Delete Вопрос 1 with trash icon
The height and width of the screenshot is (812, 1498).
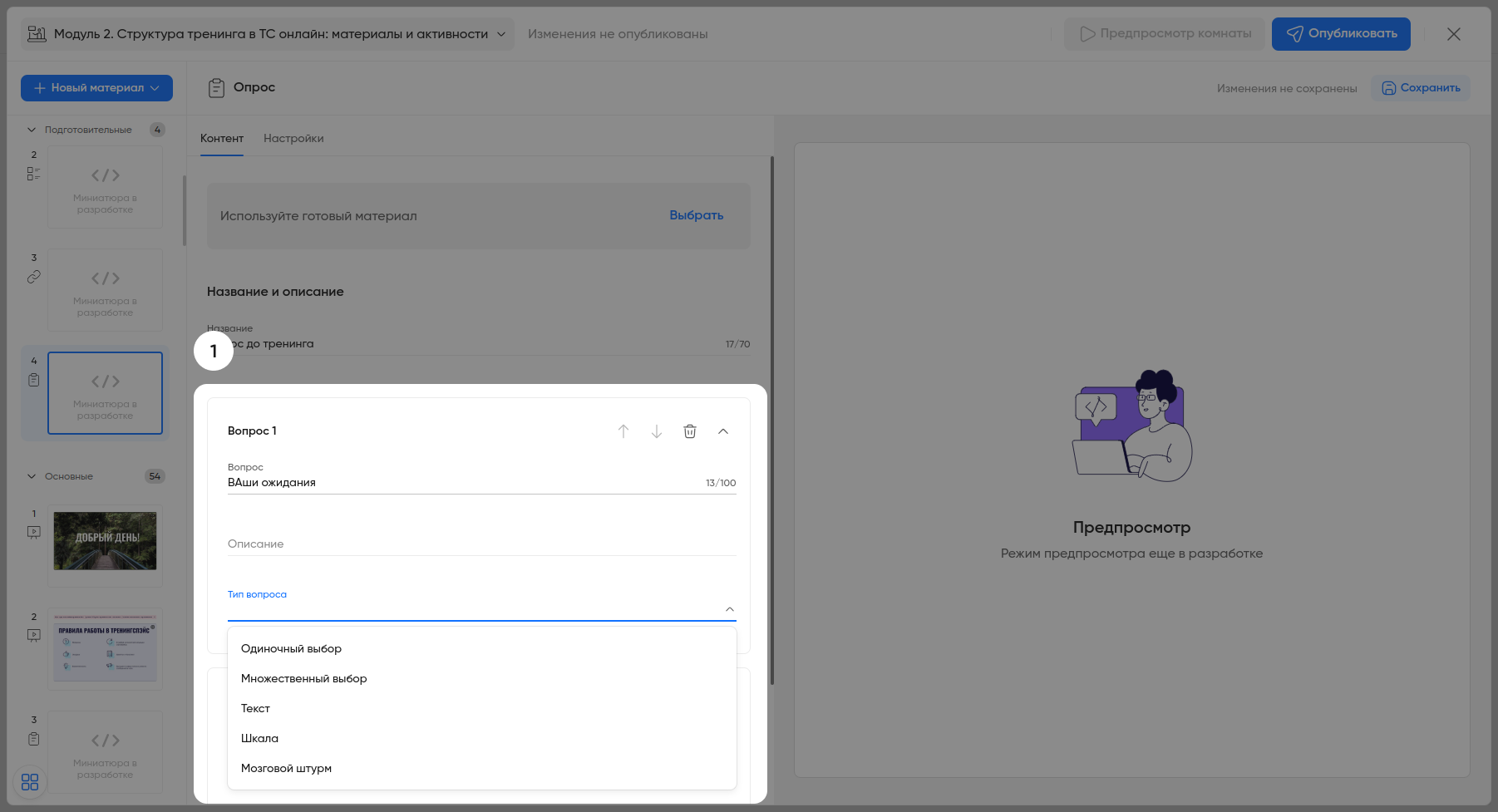690,431
